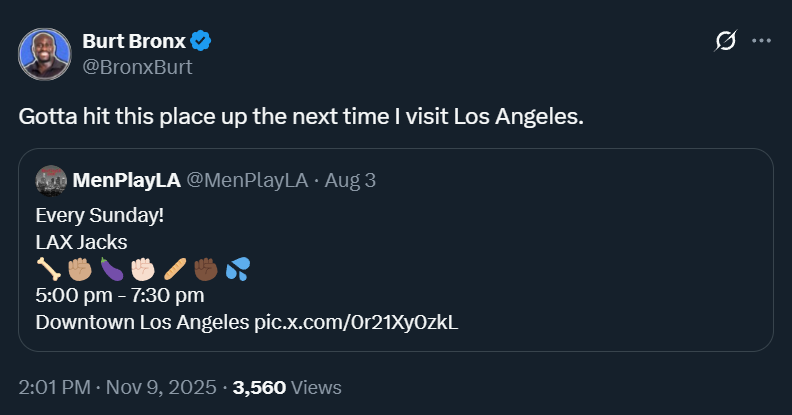Click the adhesive bandage emoji
Image resolution: width=792 pixels, height=415 pixels.
click(175, 269)
